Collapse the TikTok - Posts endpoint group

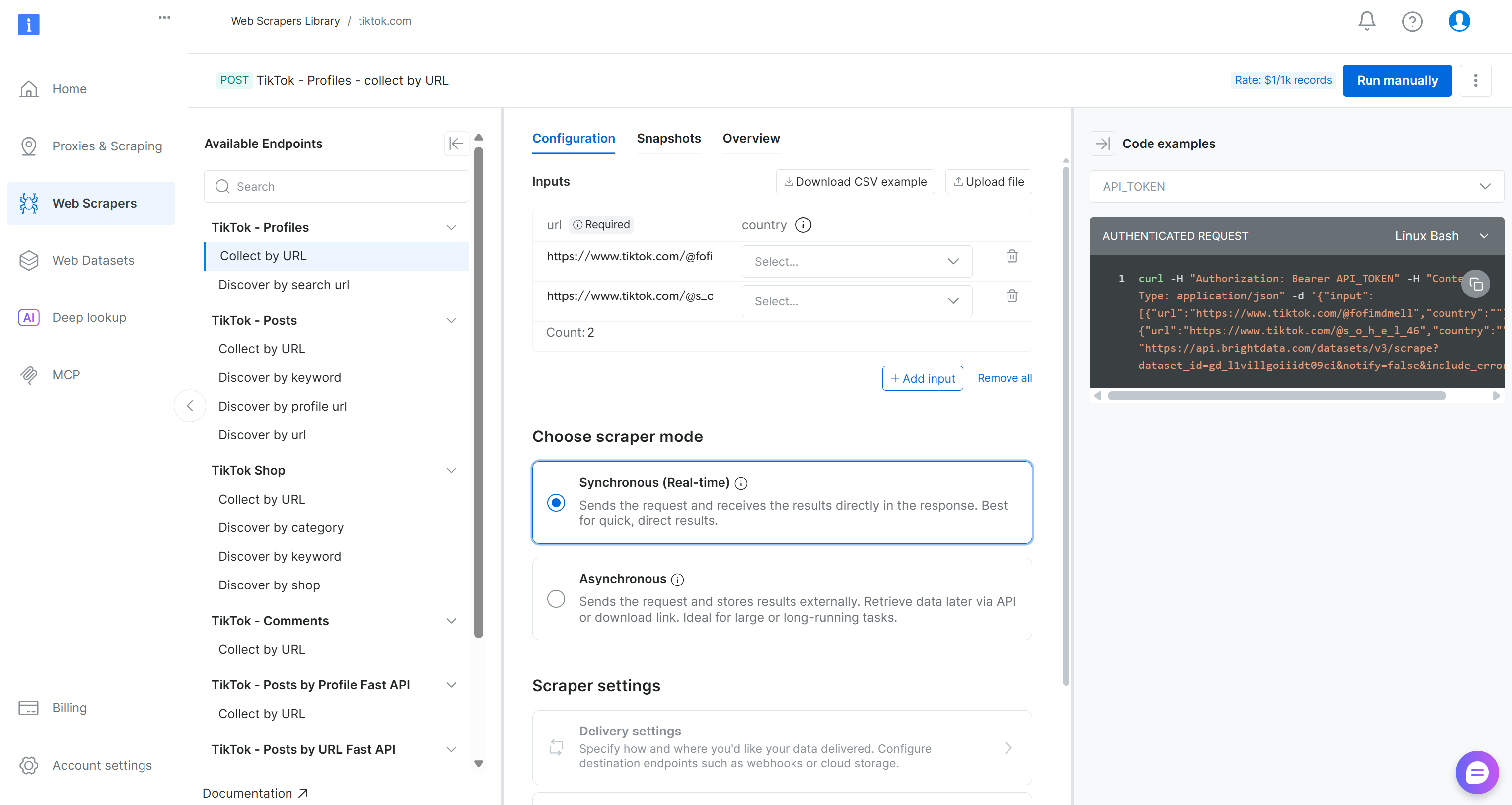(451, 321)
